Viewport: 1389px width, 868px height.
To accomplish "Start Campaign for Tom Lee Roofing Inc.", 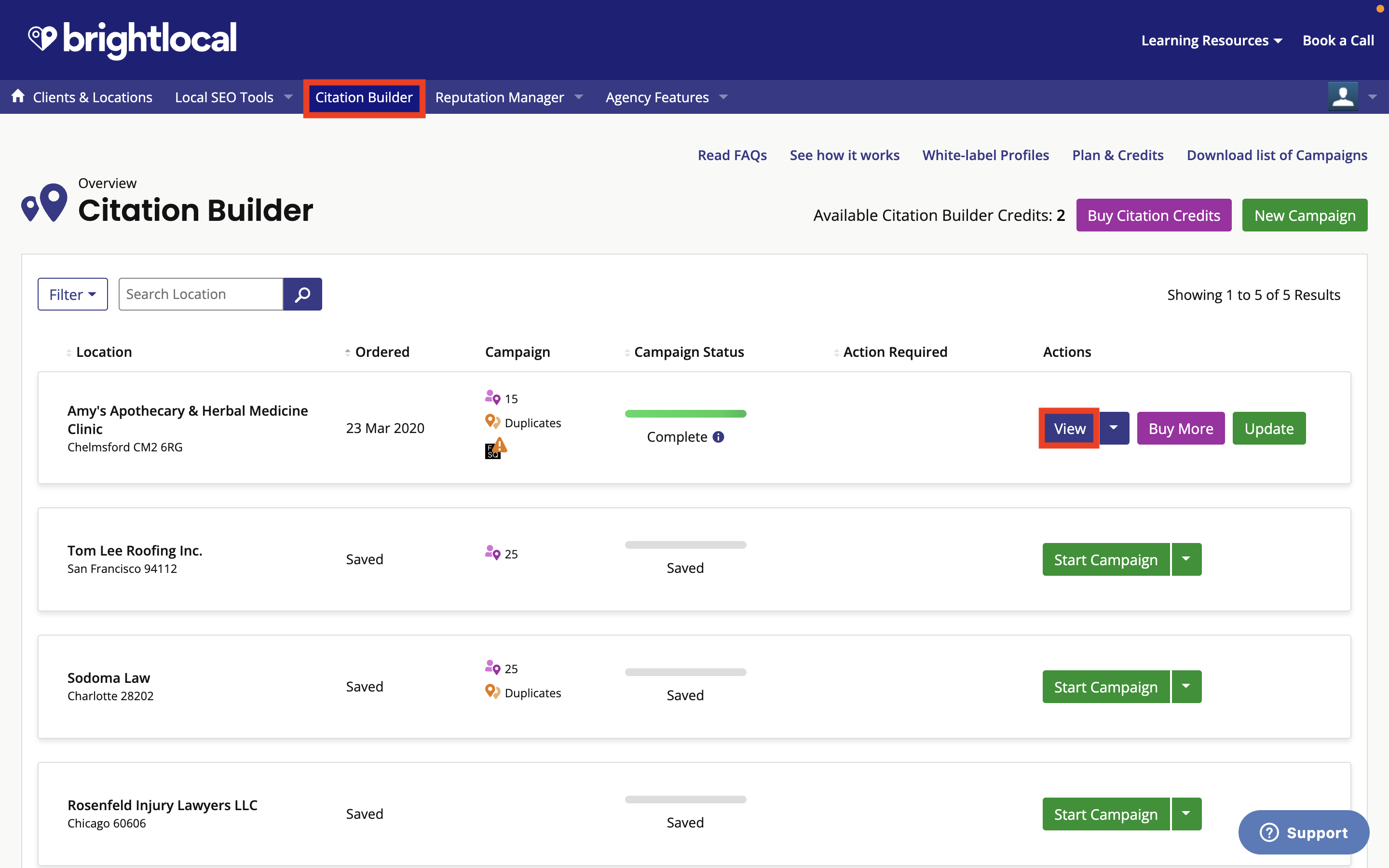I will pos(1106,559).
